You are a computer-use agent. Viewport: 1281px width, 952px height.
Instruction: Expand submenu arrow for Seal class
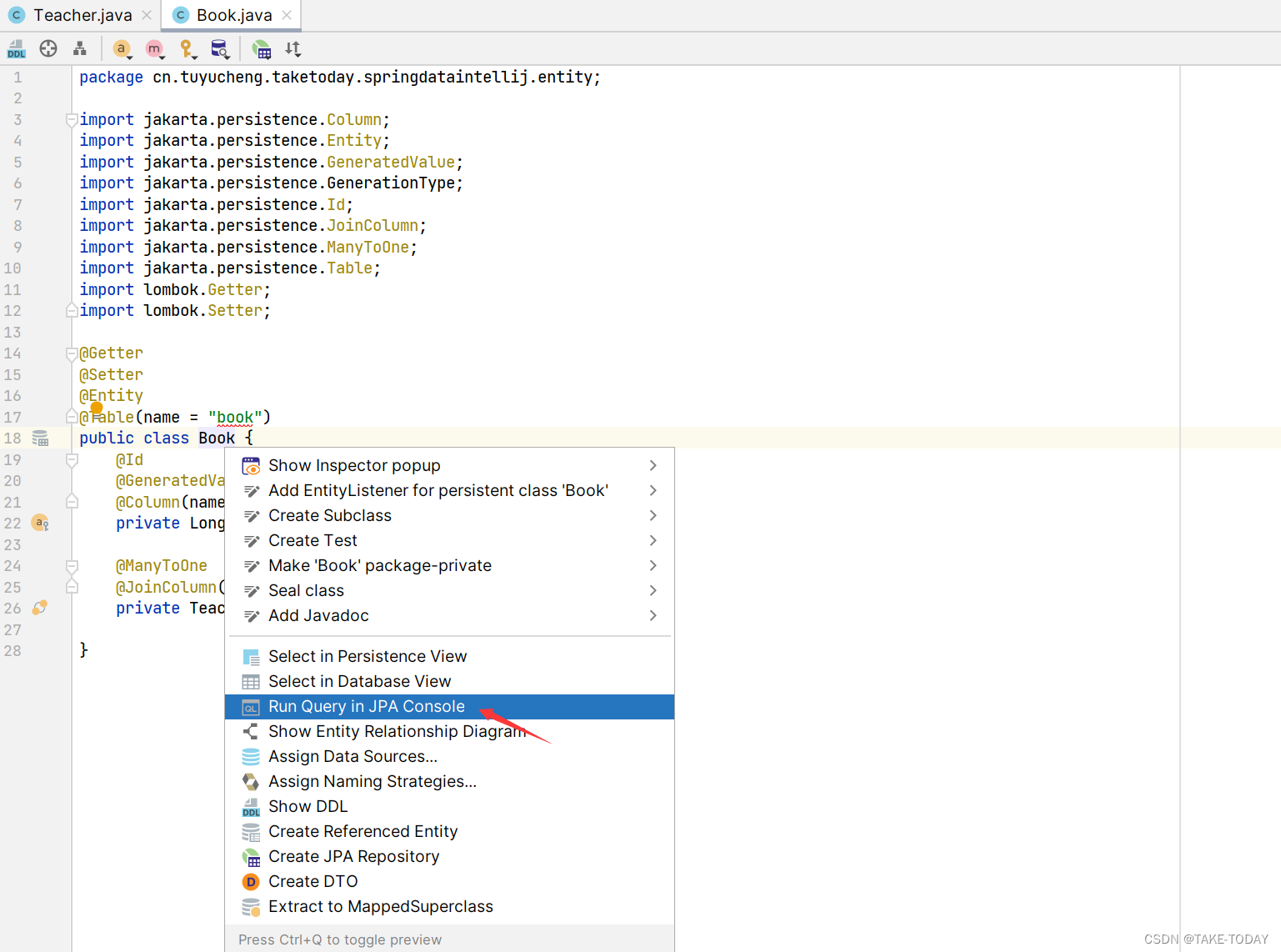point(653,590)
